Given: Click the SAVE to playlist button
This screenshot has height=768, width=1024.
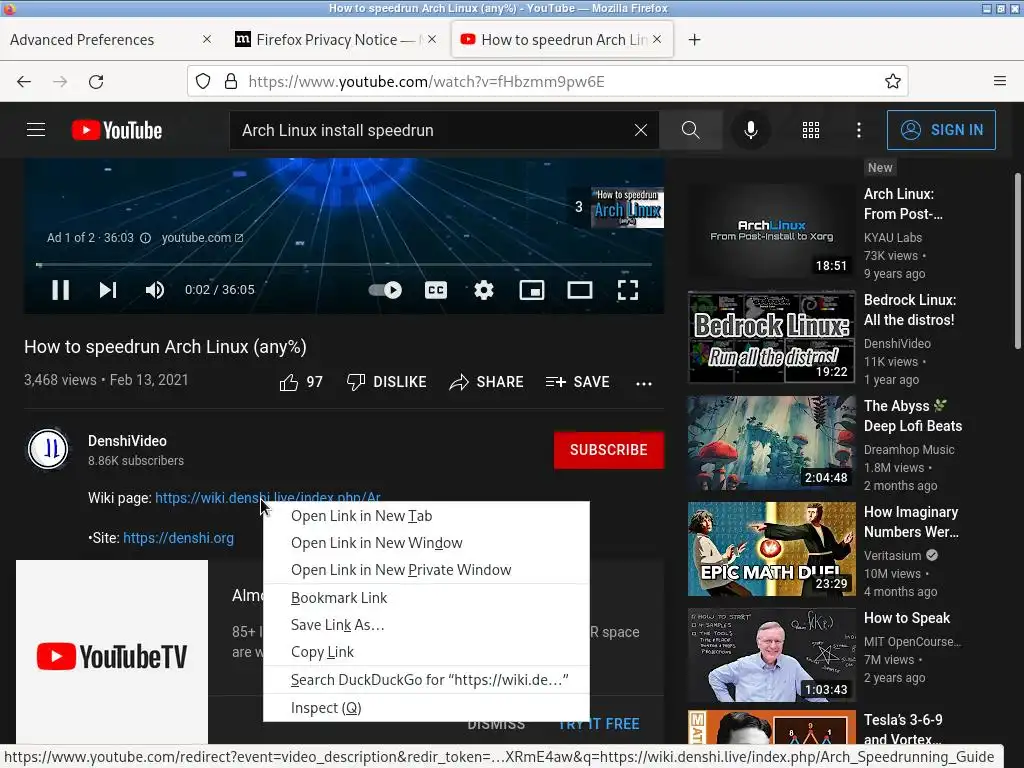Looking at the screenshot, I should tap(578, 382).
